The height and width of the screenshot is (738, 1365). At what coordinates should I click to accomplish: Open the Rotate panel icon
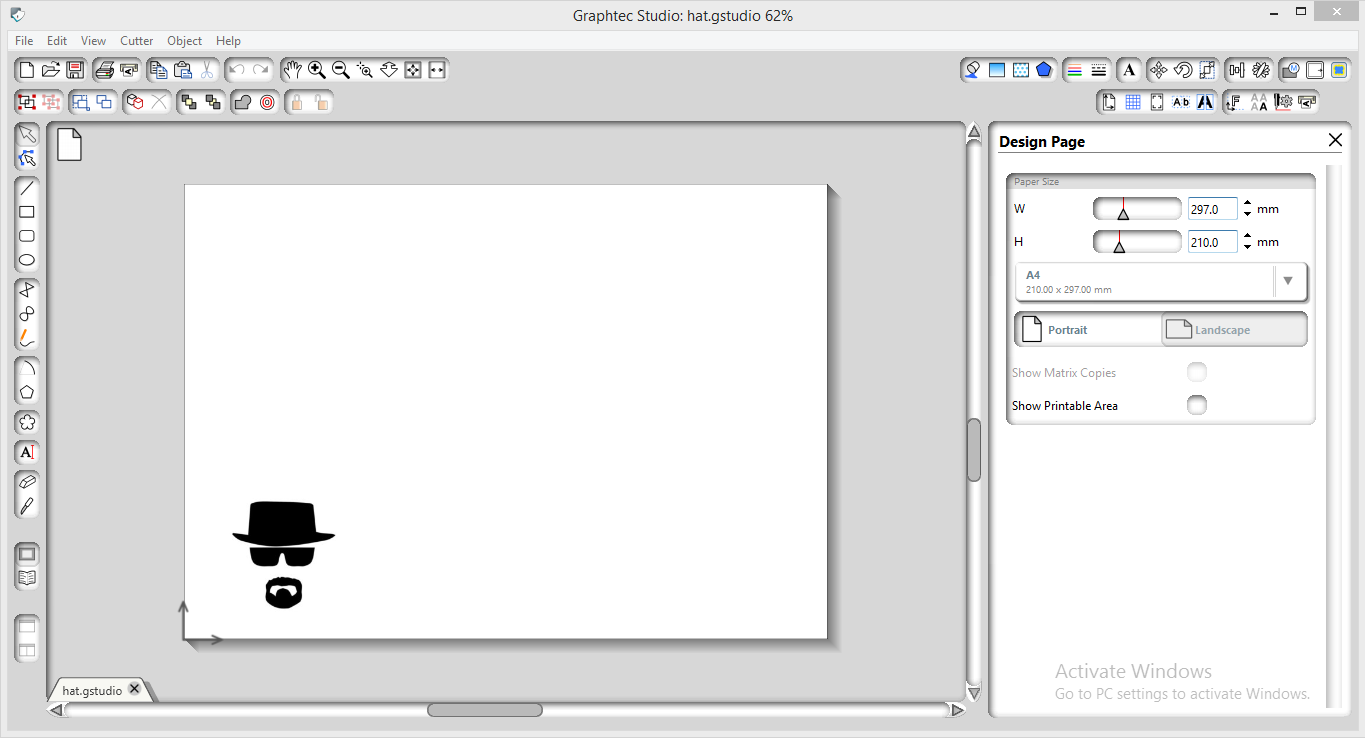[x=1183, y=70]
